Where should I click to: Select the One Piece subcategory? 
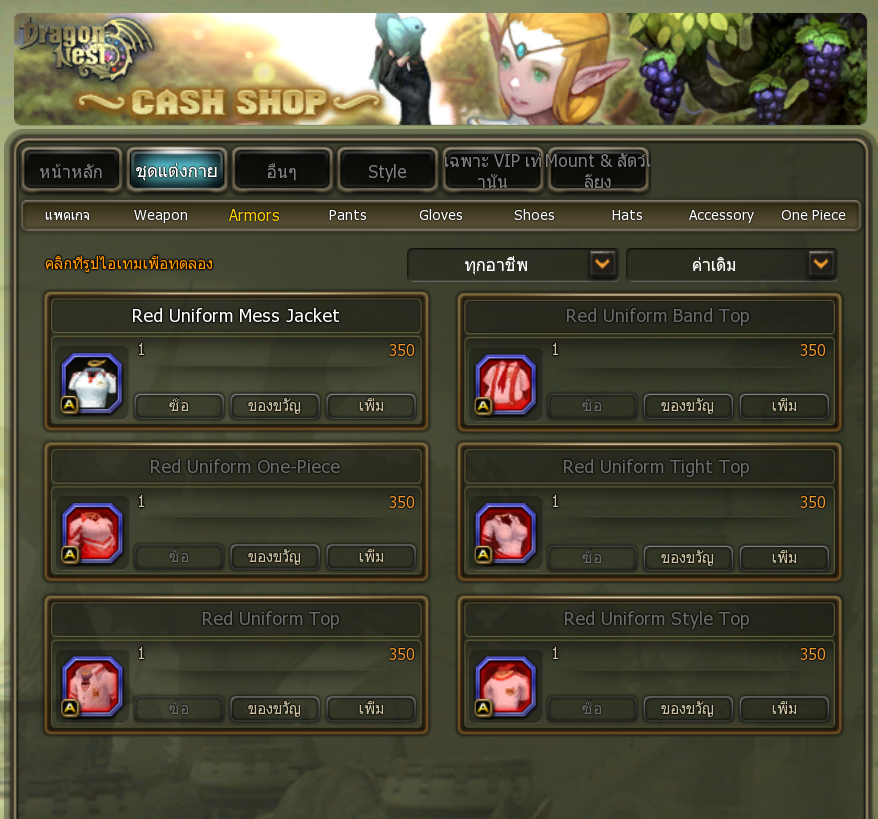tap(813, 216)
